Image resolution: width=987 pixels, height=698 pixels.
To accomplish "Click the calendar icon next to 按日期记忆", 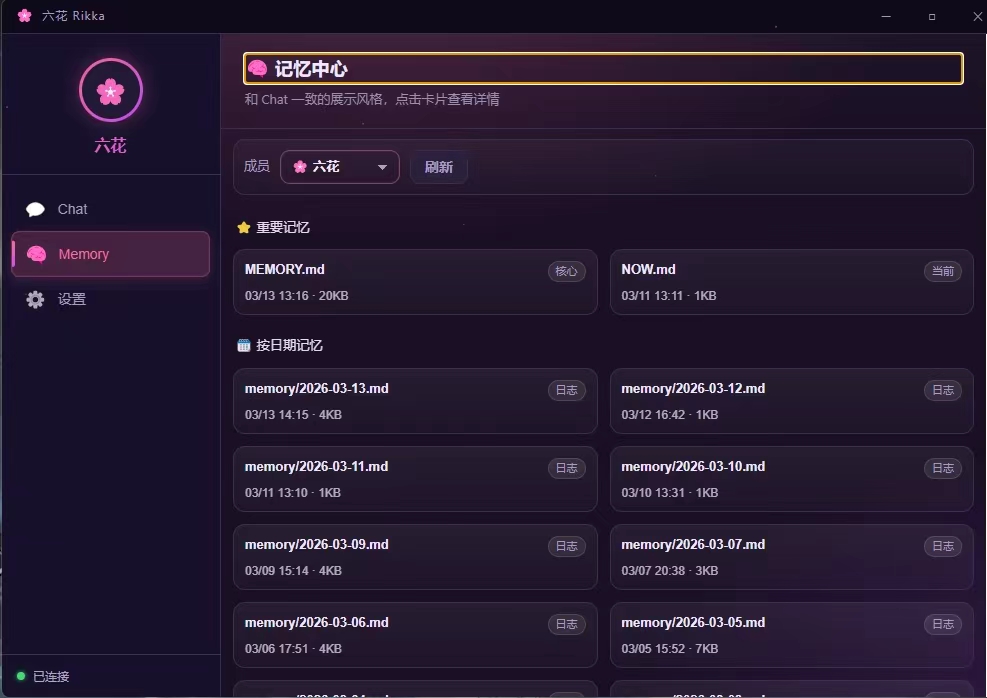I will (244, 346).
